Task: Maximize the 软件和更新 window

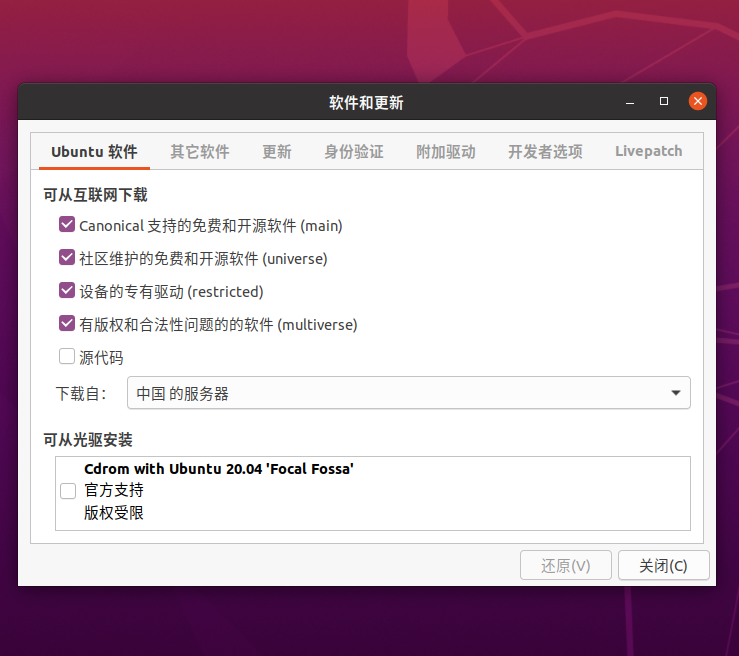Action: coord(664,101)
